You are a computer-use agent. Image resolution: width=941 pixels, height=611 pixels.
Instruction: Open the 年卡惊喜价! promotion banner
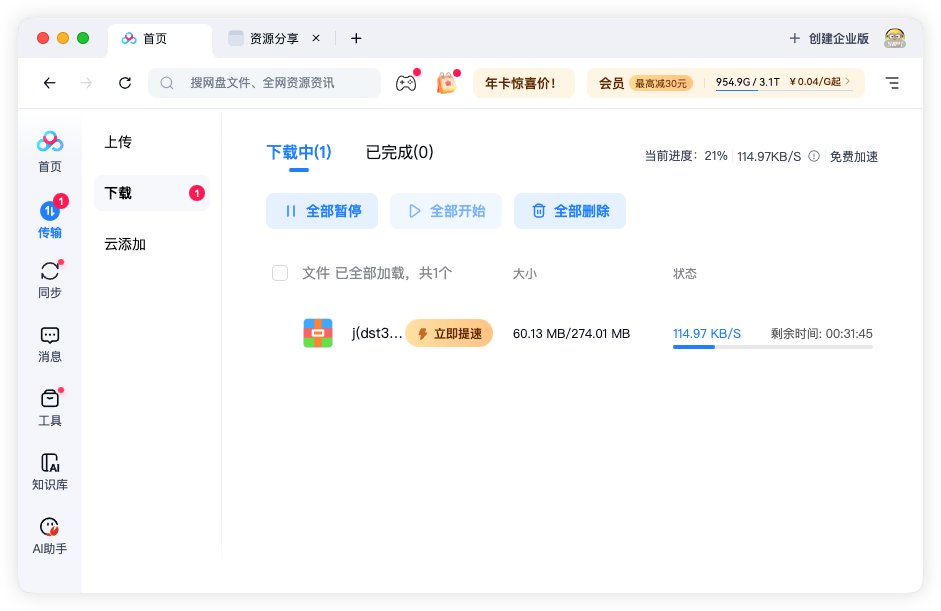coord(524,83)
